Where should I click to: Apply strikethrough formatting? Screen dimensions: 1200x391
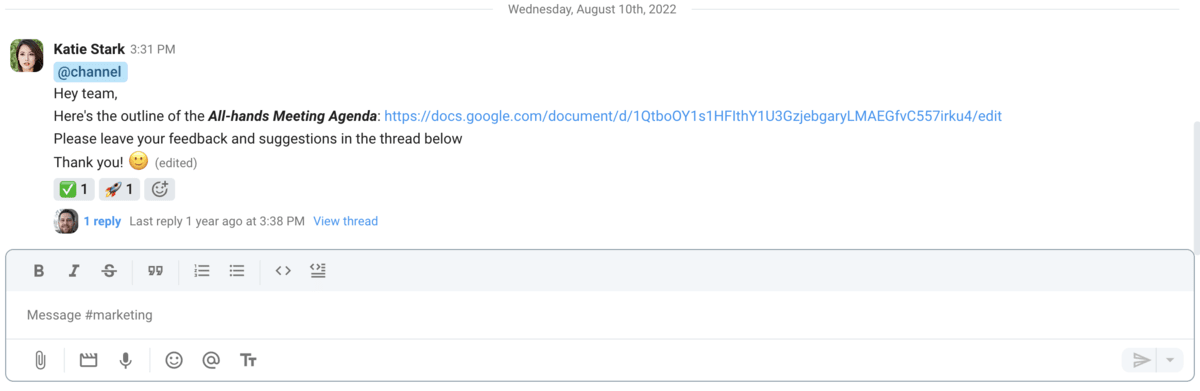pyautogui.click(x=110, y=271)
